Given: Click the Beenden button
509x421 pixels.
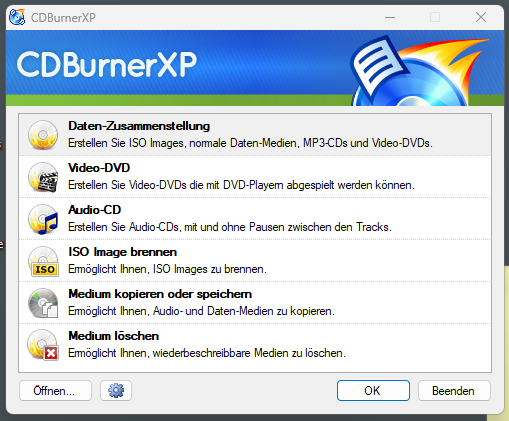Looking at the screenshot, I should tap(454, 390).
